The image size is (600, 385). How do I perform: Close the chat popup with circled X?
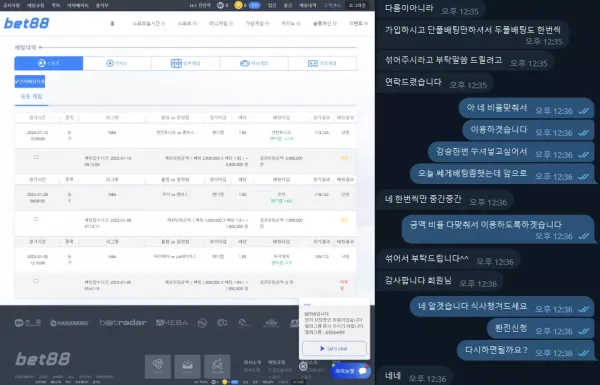303,366
